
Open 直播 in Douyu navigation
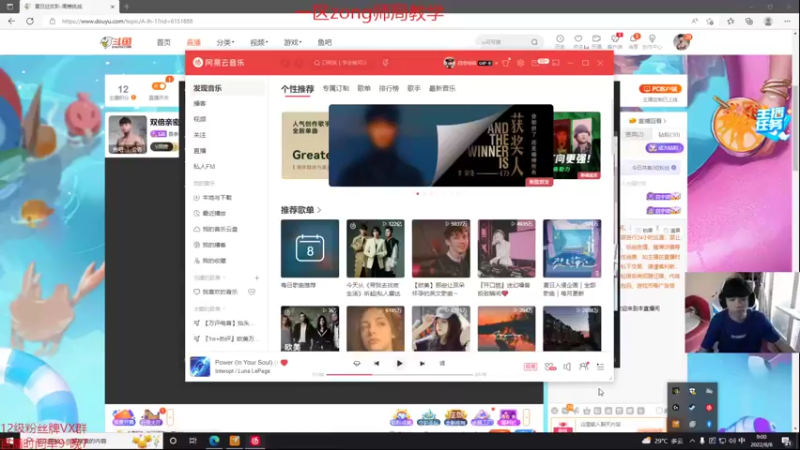click(x=194, y=42)
